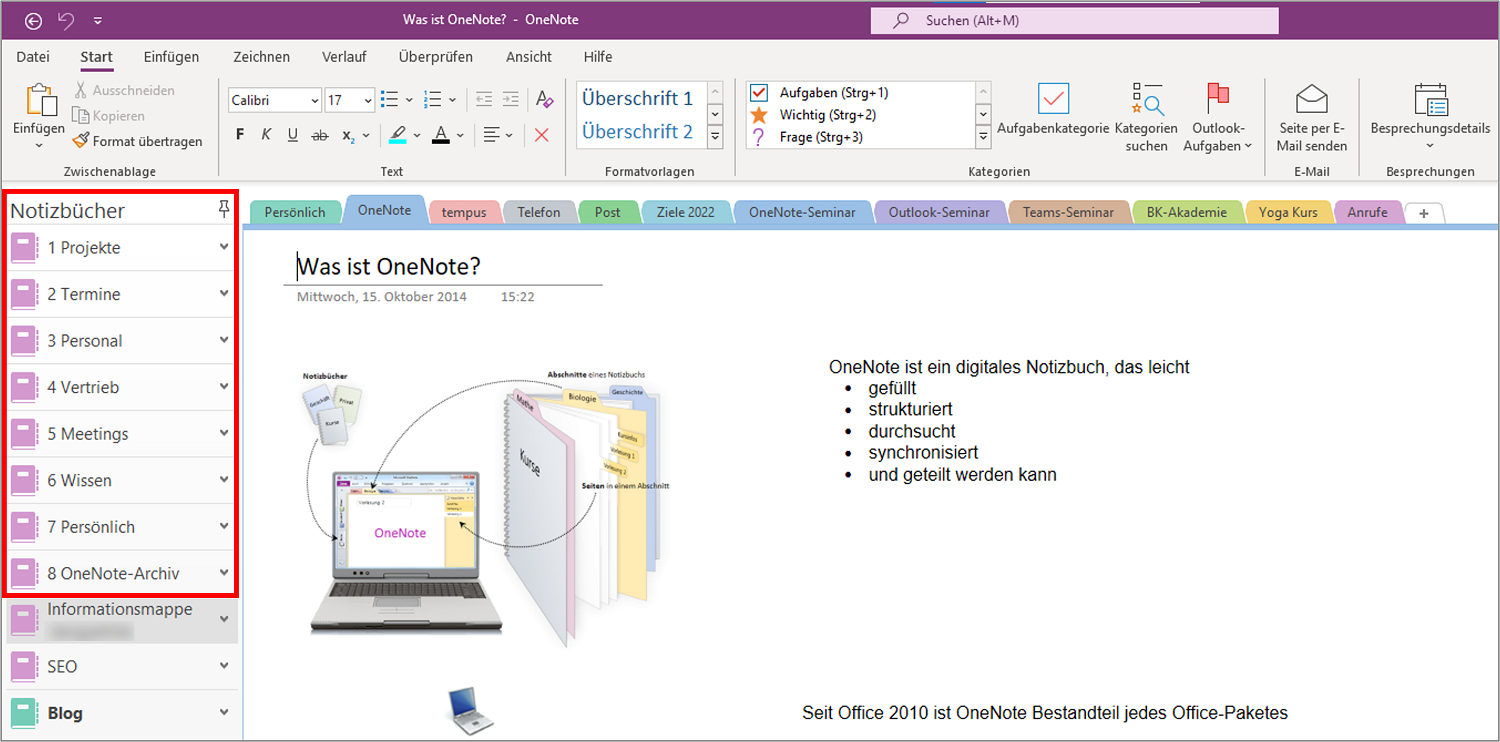Apply the text highlight color
Image resolution: width=1500 pixels, height=742 pixels.
pos(397,135)
